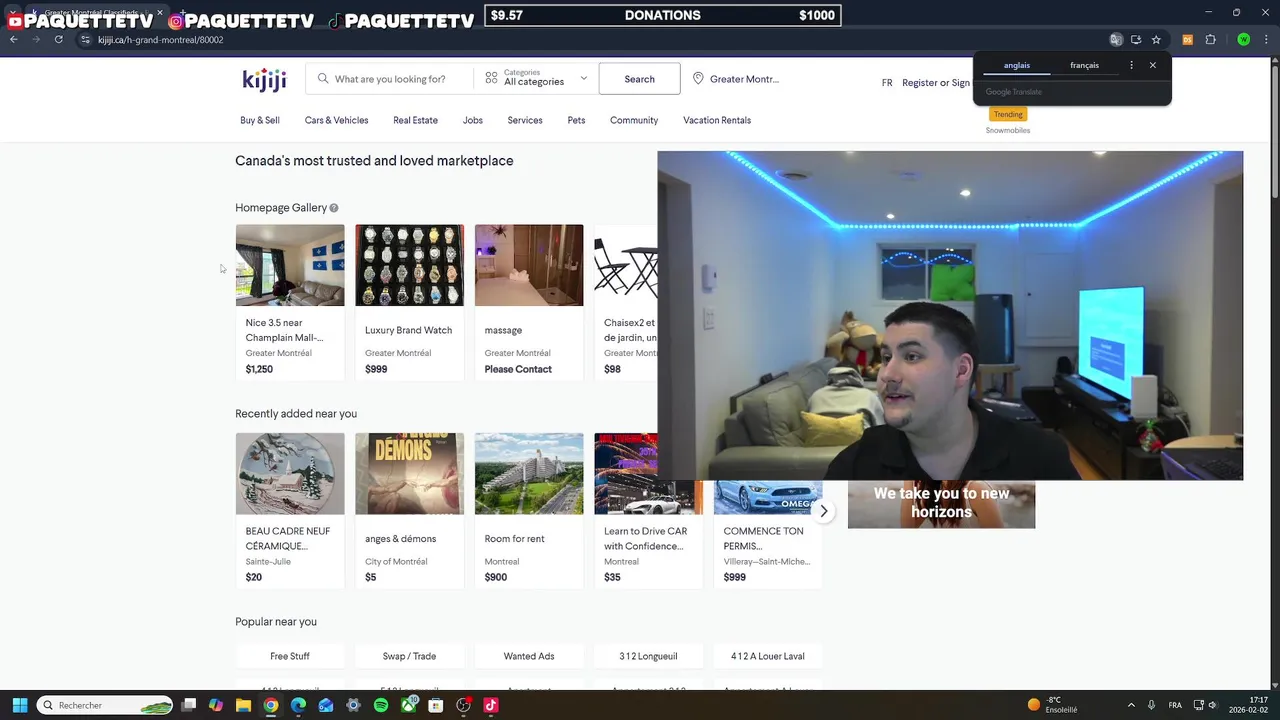Click the location pin icon
This screenshot has width=1280, height=720.
tap(698, 79)
